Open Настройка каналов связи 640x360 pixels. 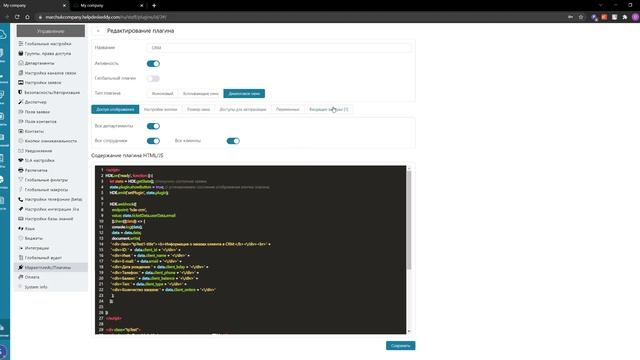50,73
